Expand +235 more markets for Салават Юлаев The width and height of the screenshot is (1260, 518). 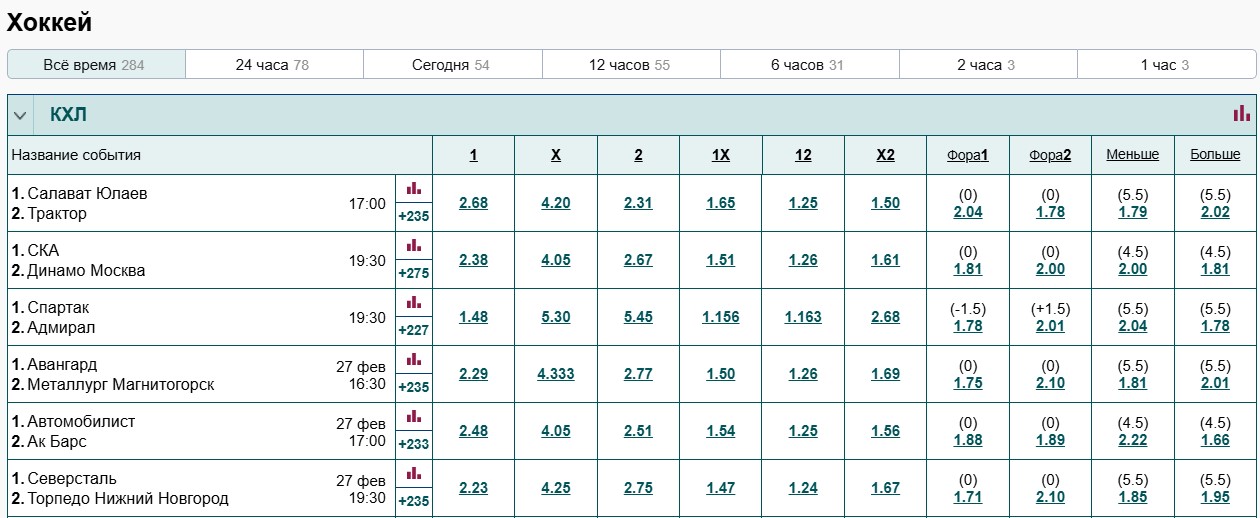[x=414, y=215]
